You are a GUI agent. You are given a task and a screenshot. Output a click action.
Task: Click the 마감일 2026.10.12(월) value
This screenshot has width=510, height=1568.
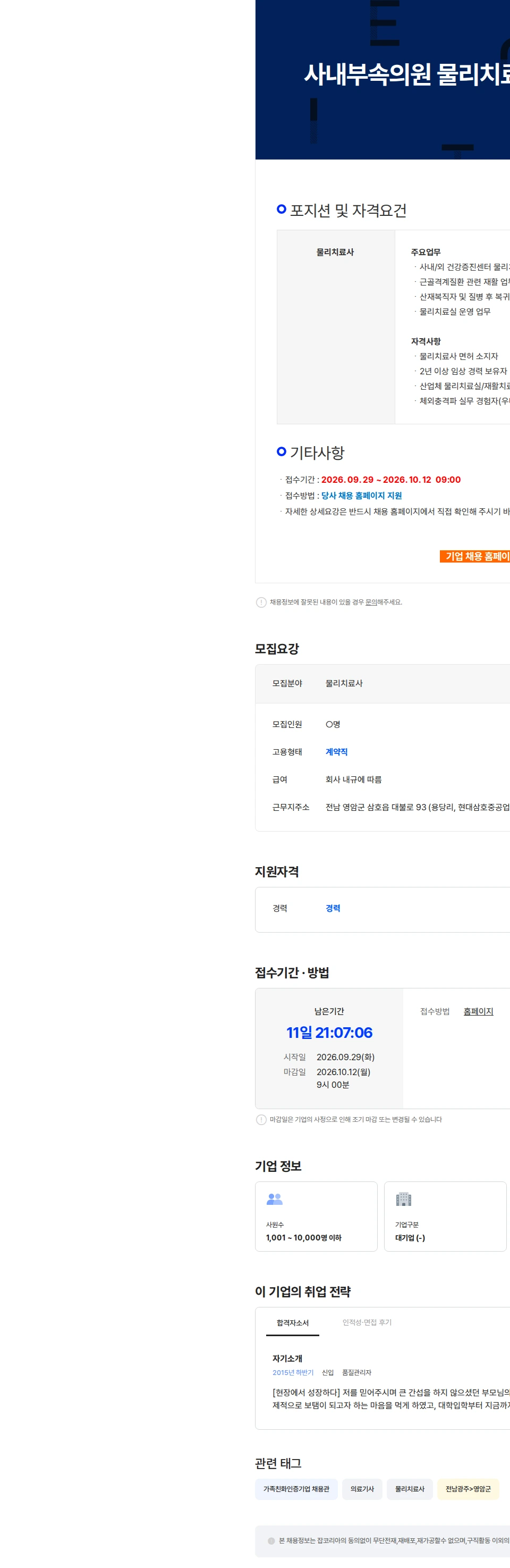point(343,1072)
